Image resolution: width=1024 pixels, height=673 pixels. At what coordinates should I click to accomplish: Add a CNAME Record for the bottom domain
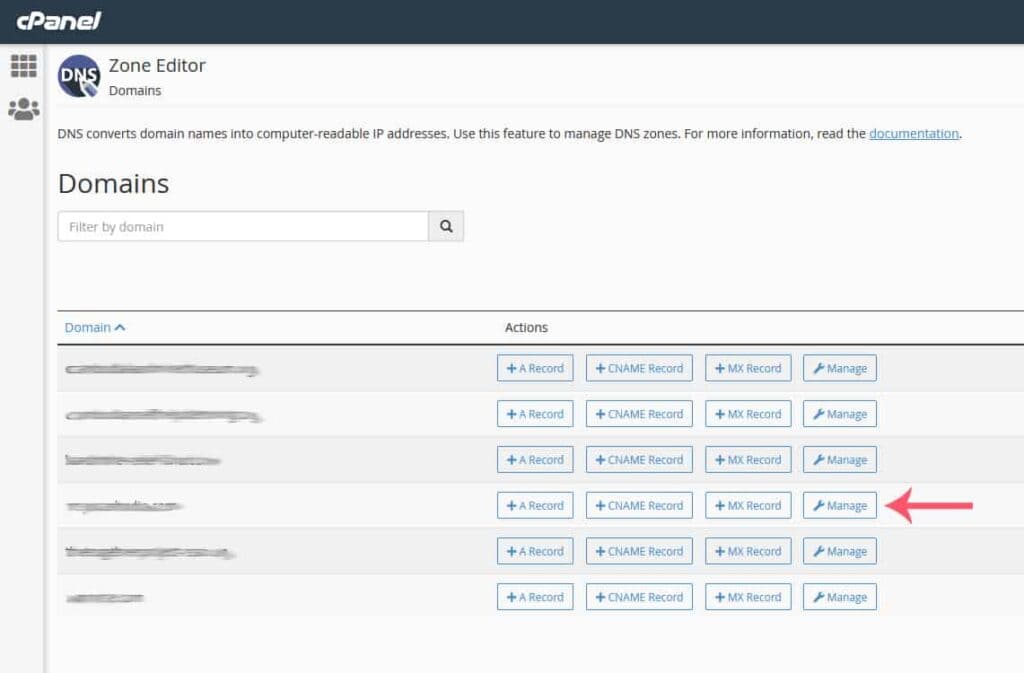(x=639, y=596)
